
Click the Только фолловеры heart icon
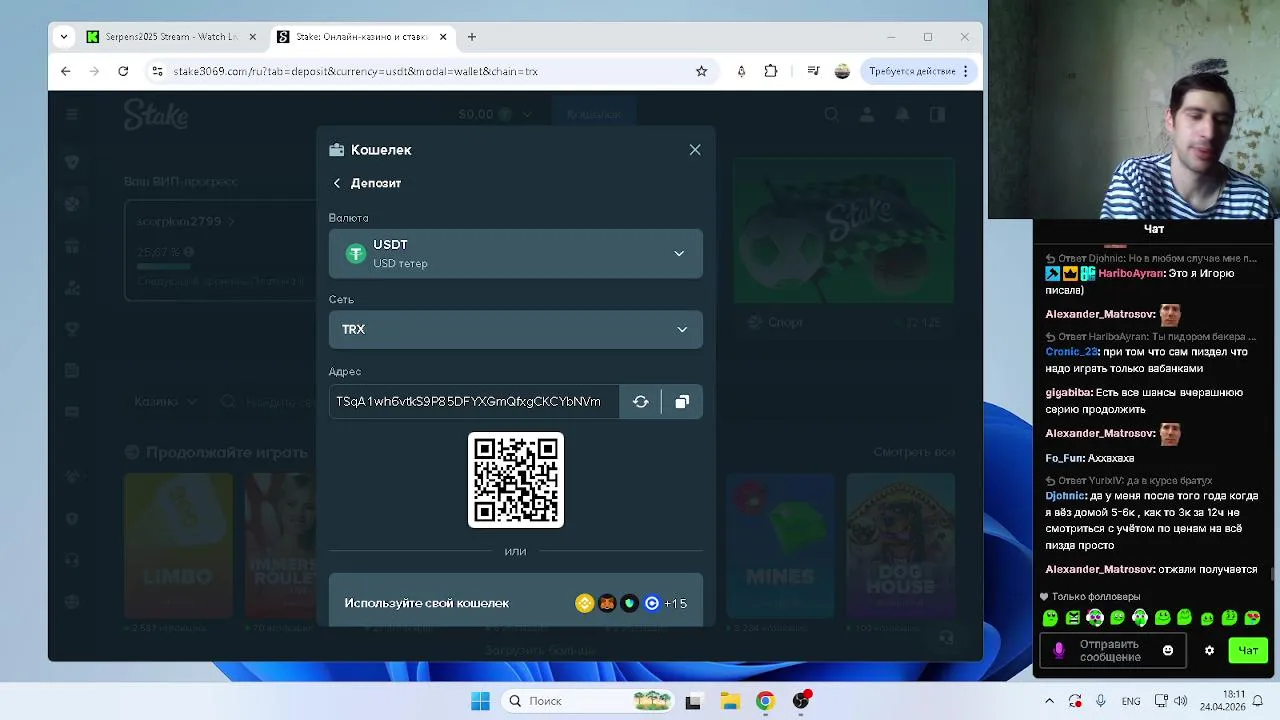(x=1044, y=597)
